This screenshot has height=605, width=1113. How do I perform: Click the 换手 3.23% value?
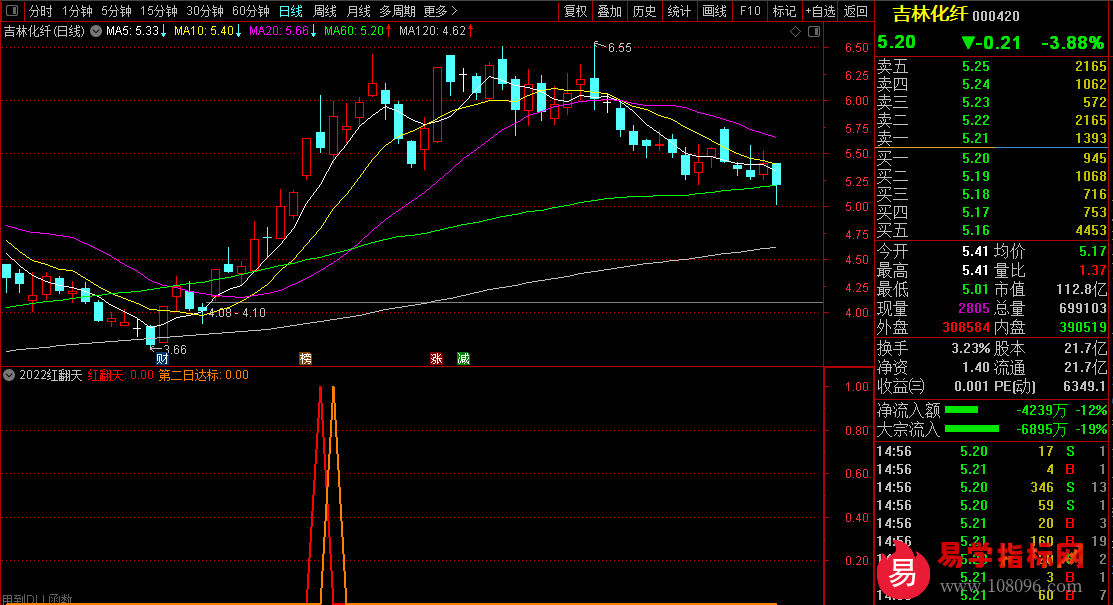point(970,349)
